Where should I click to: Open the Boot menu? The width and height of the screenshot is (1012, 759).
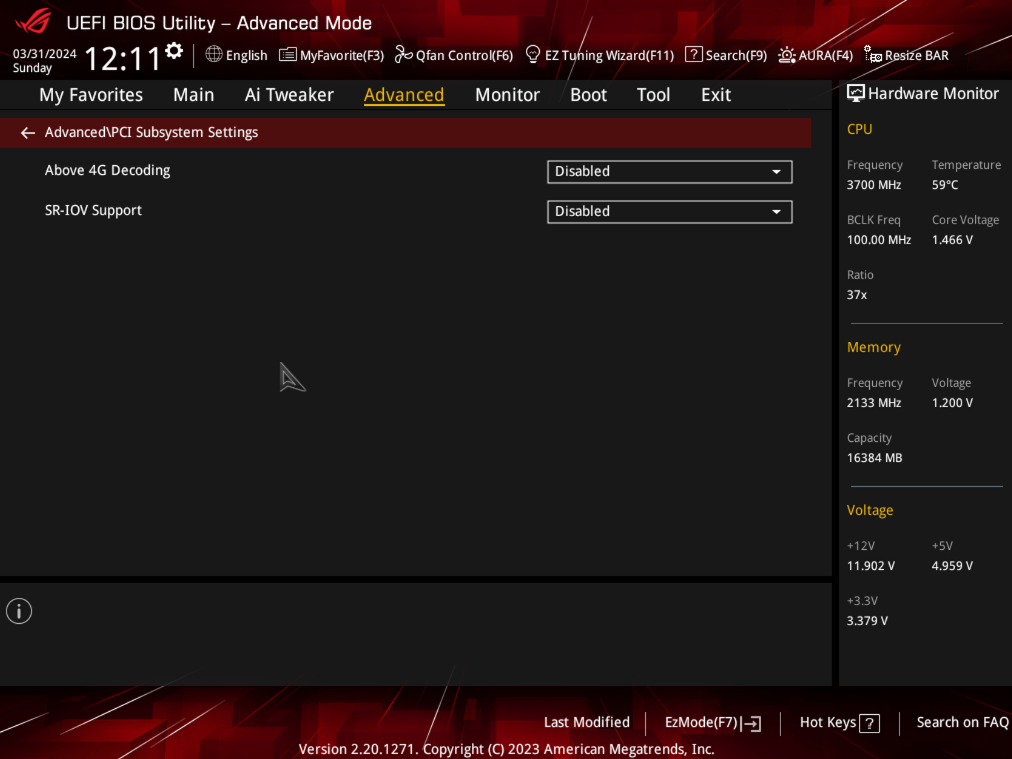[588, 95]
